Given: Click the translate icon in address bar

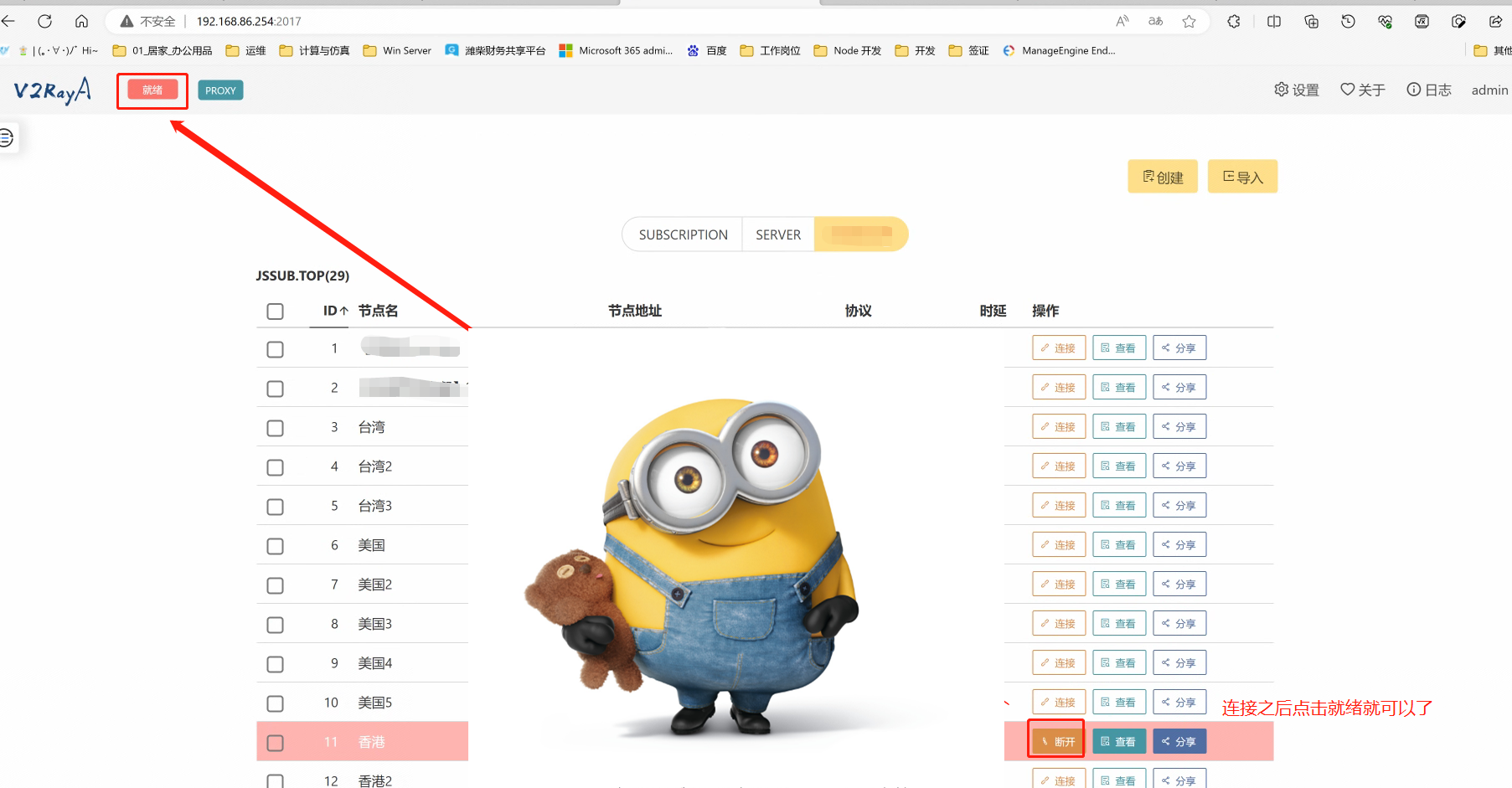Looking at the screenshot, I should [x=1156, y=21].
